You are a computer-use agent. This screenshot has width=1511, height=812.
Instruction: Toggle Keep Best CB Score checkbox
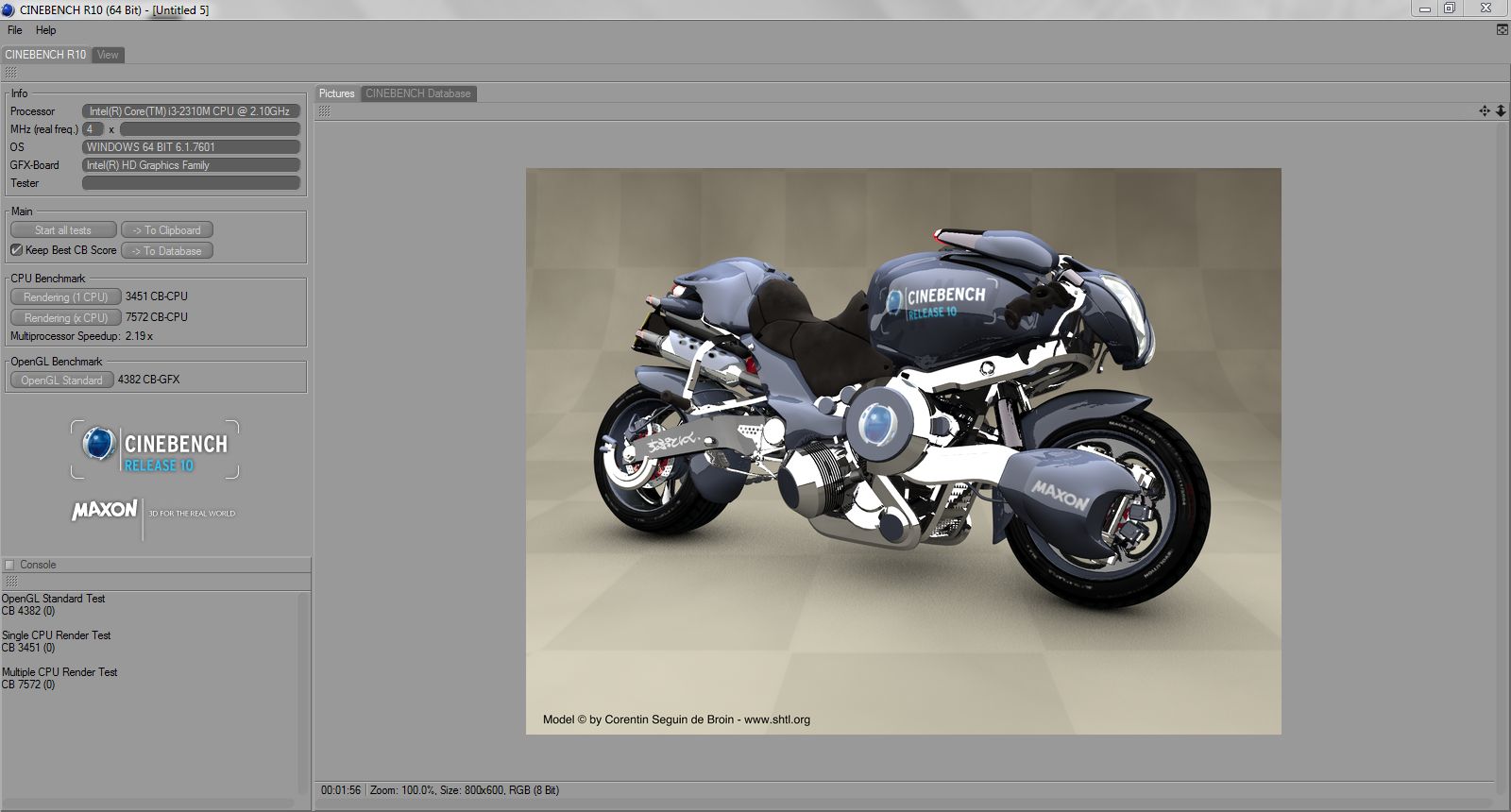point(16,250)
